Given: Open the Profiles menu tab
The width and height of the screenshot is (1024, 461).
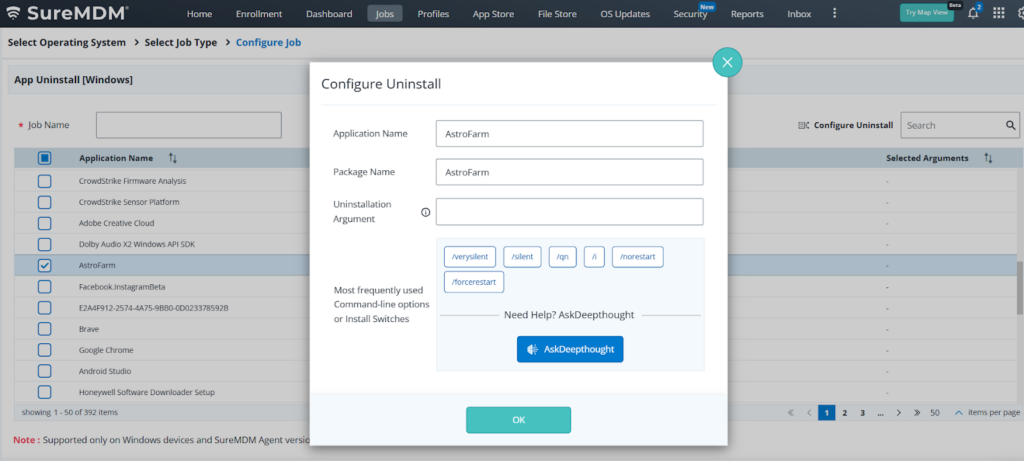Looking at the screenshot, I should (x=433, y=14).
